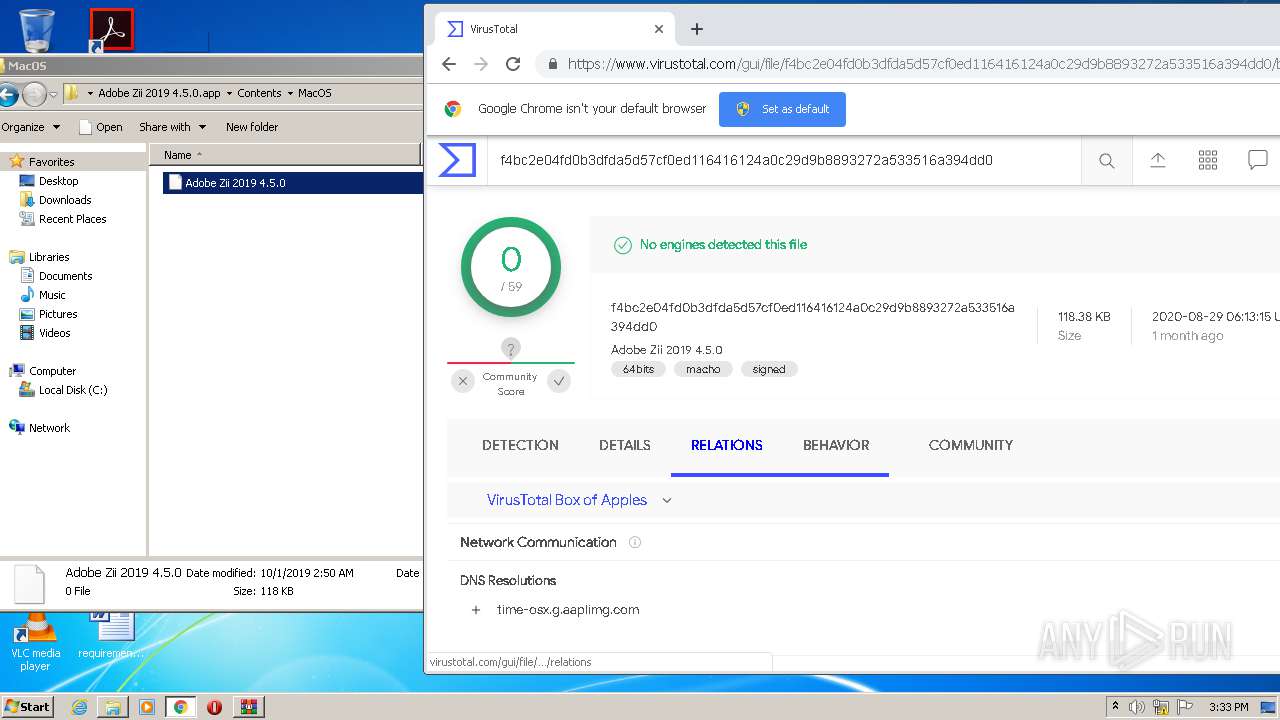Open the Recycle Bin desktop icon

36,29
